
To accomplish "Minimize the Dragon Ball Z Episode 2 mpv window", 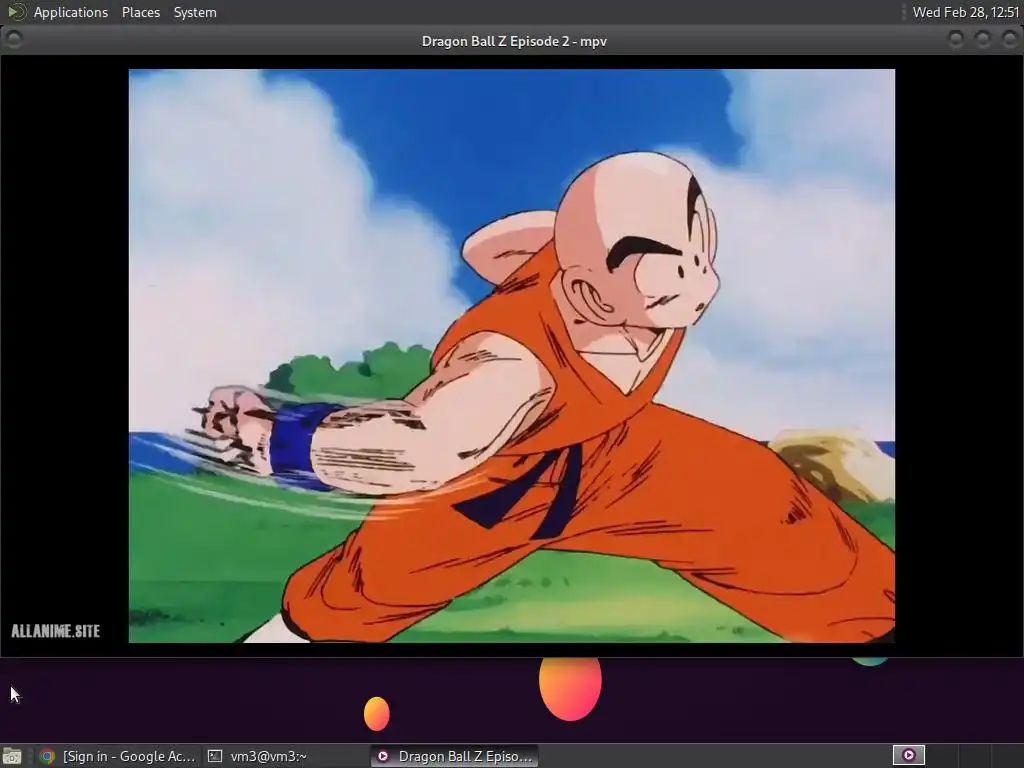I will 956,40.
